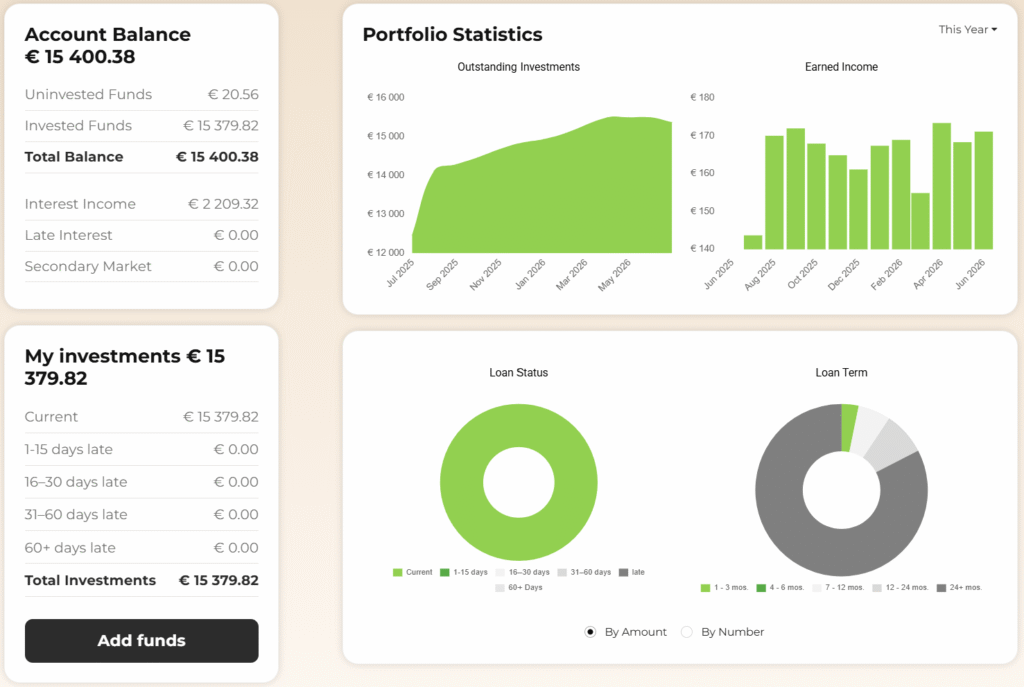
Task: Toggle the 7 - 12 mos. legend entry
Action: tap(838, 588)
